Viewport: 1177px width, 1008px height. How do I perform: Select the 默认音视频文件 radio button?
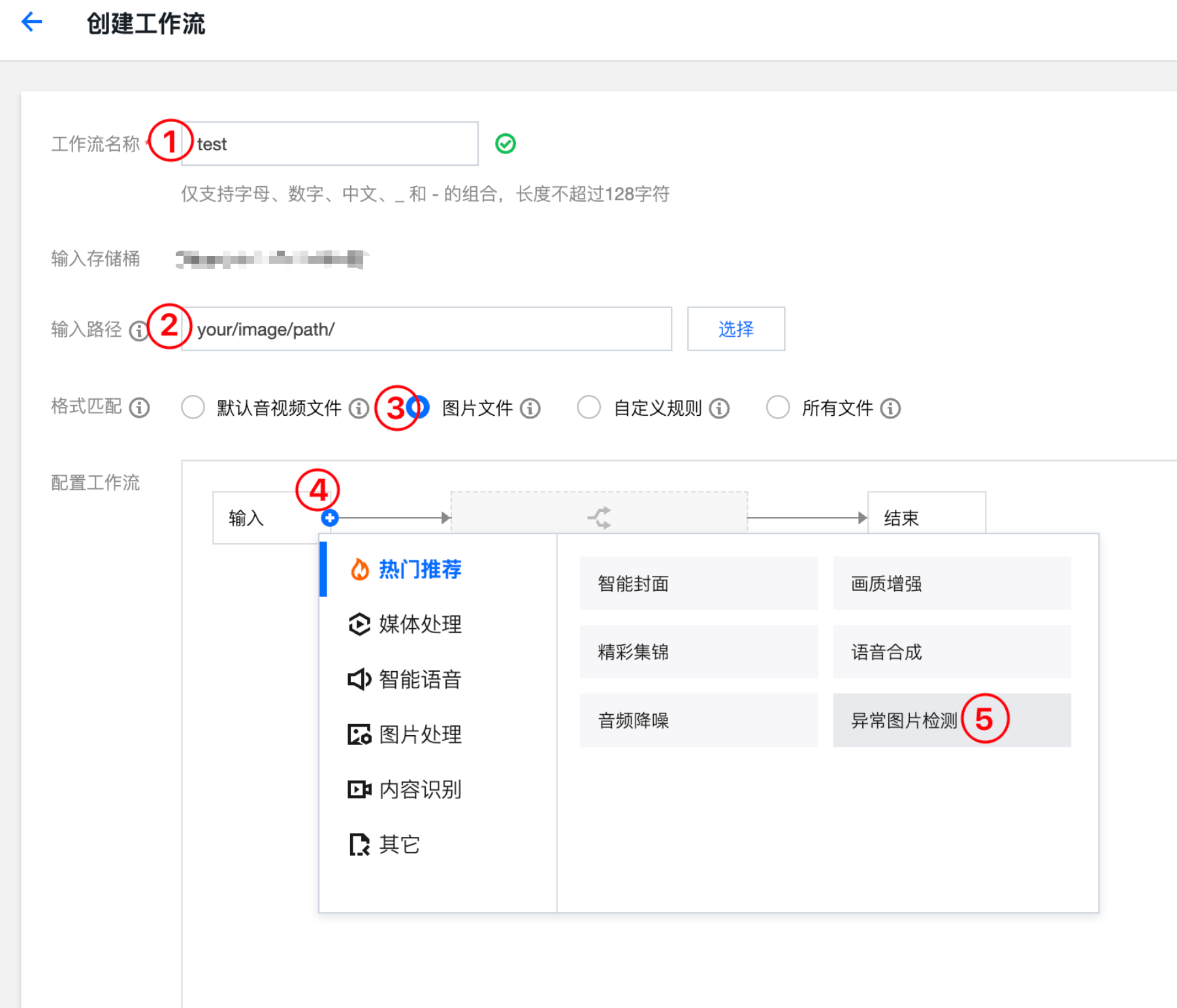(x=193, y=407)
